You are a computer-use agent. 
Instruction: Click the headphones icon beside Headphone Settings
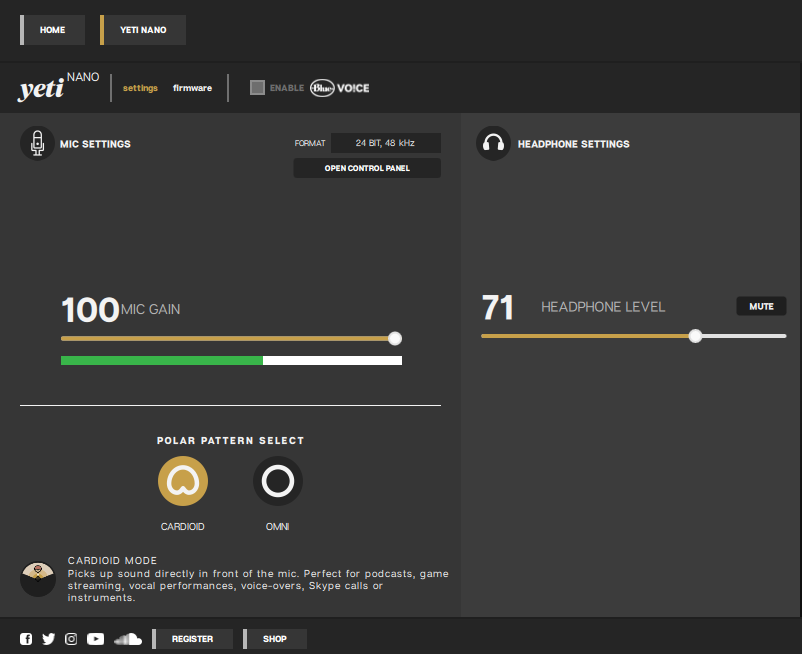(494, 143)
